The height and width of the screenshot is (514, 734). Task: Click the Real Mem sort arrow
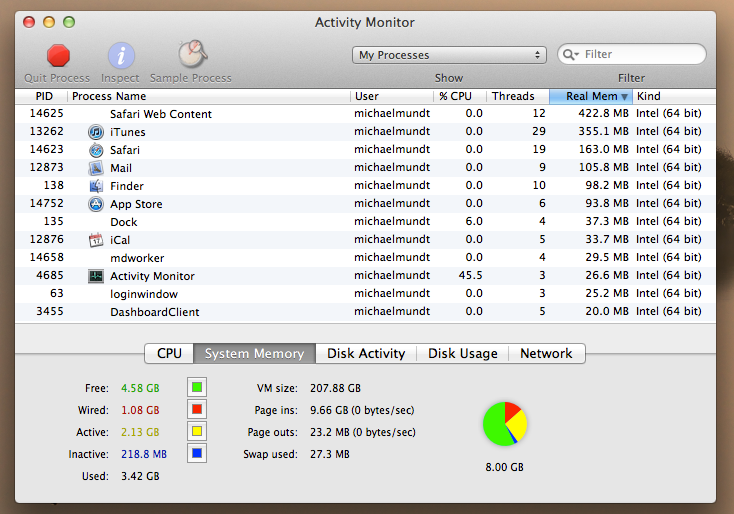pyautogui.click(x=624, y=96)
